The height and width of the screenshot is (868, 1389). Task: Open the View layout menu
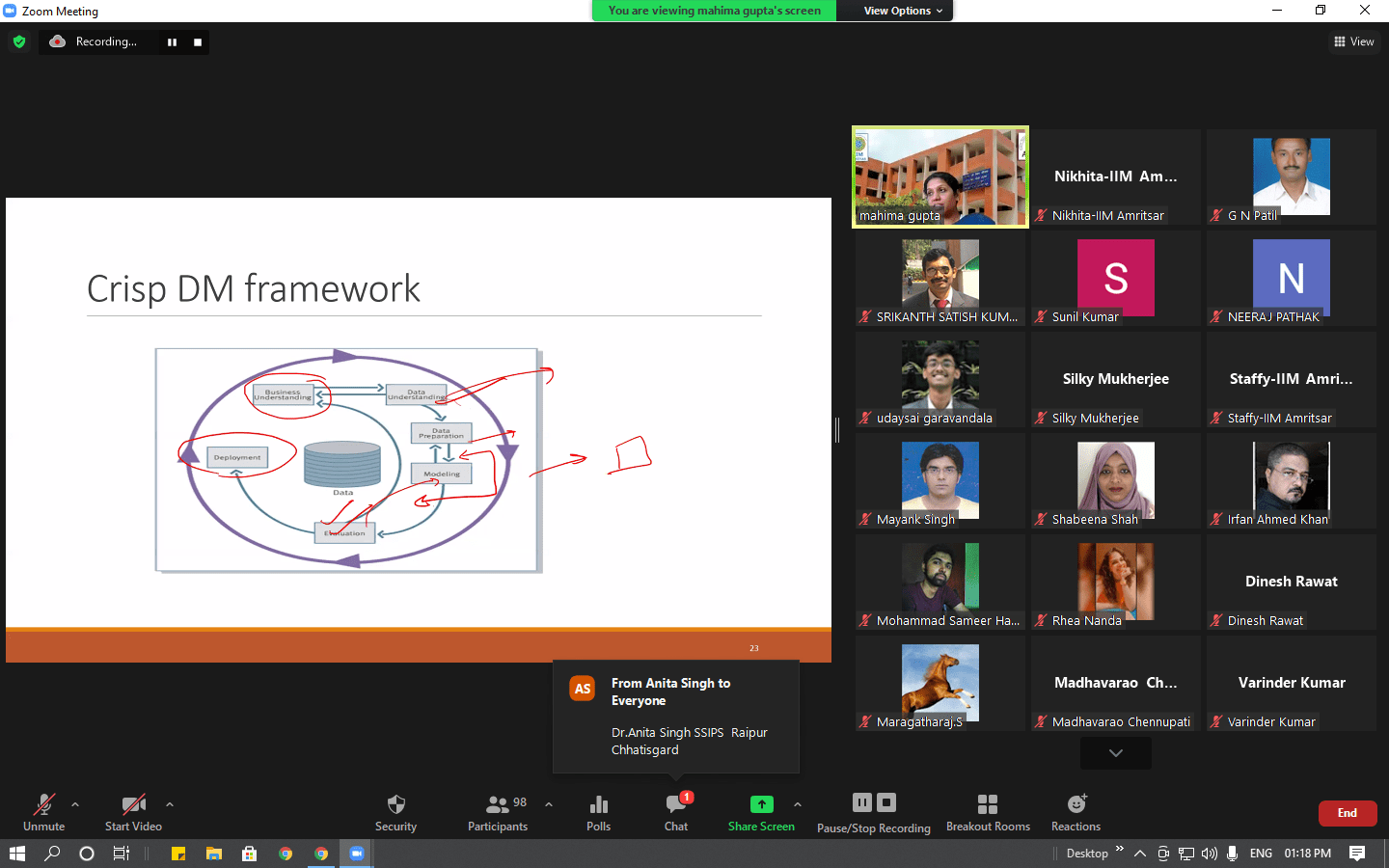[1354, 41]
